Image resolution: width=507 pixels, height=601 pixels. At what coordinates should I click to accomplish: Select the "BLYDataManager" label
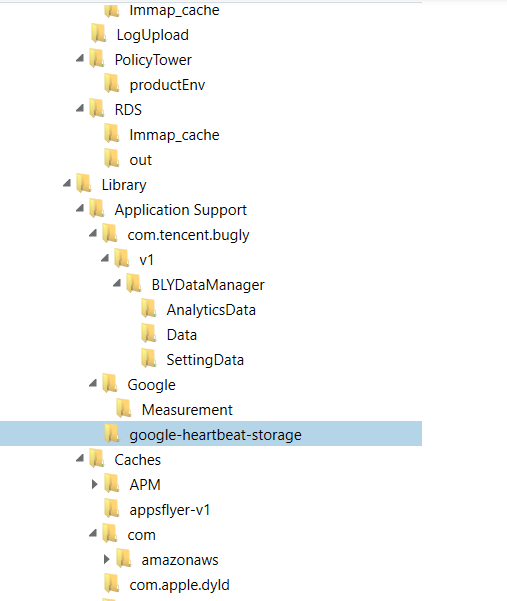208,285
